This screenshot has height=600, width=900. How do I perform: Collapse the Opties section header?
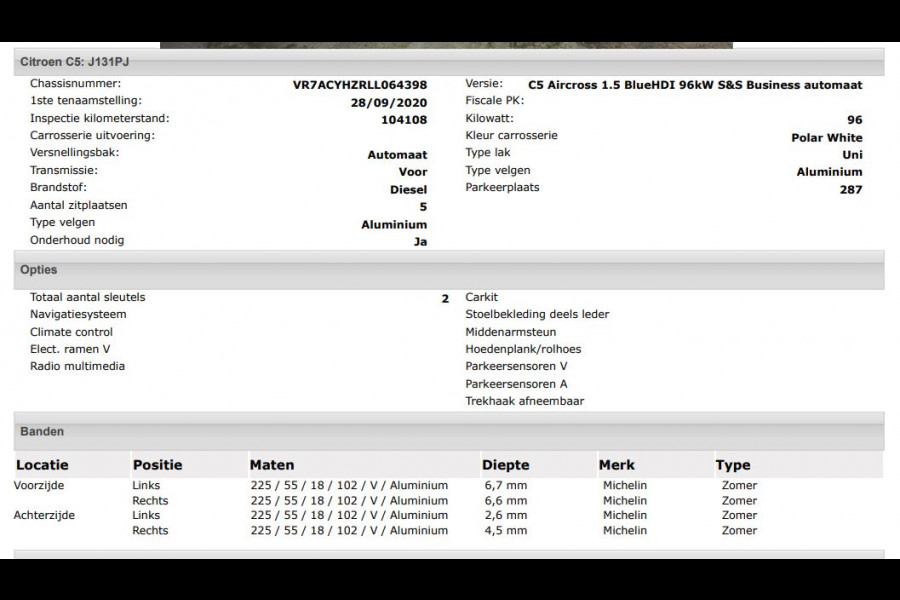(x=39, y=270)
